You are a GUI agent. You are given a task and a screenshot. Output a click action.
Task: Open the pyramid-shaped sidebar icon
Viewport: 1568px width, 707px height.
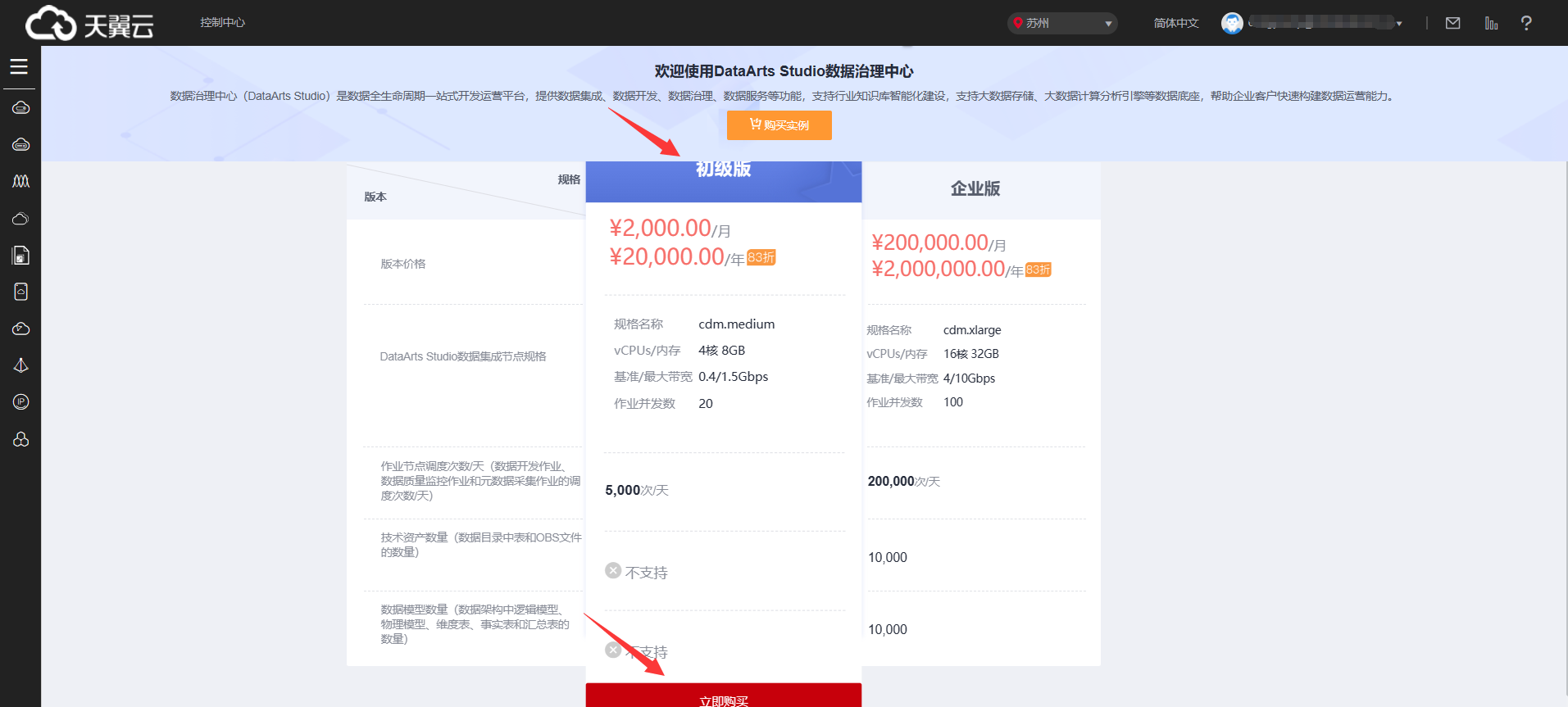(21, 365)
